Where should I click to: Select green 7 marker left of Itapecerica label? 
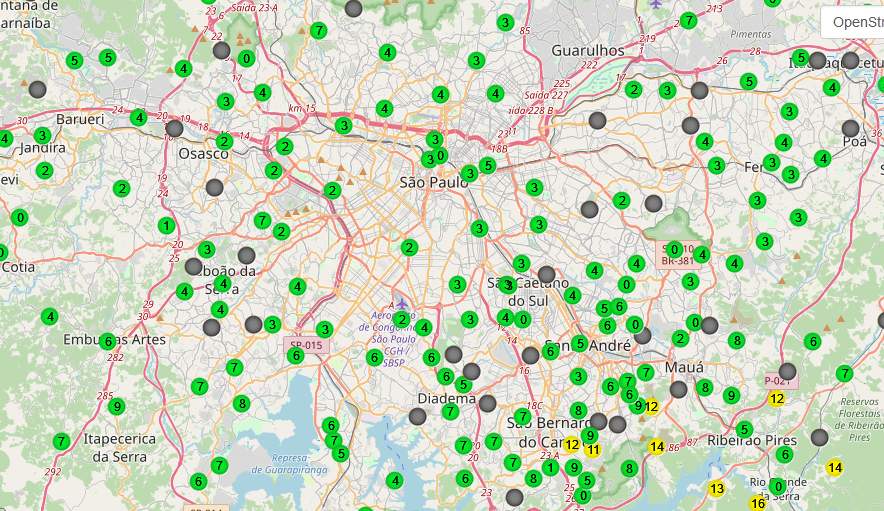coord(61,442)
